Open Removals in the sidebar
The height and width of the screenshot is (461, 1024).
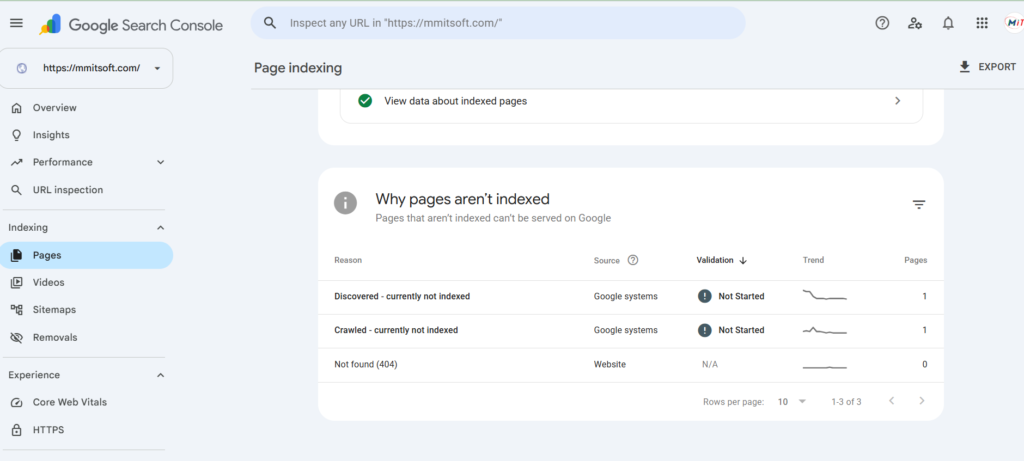pos(55,338)
